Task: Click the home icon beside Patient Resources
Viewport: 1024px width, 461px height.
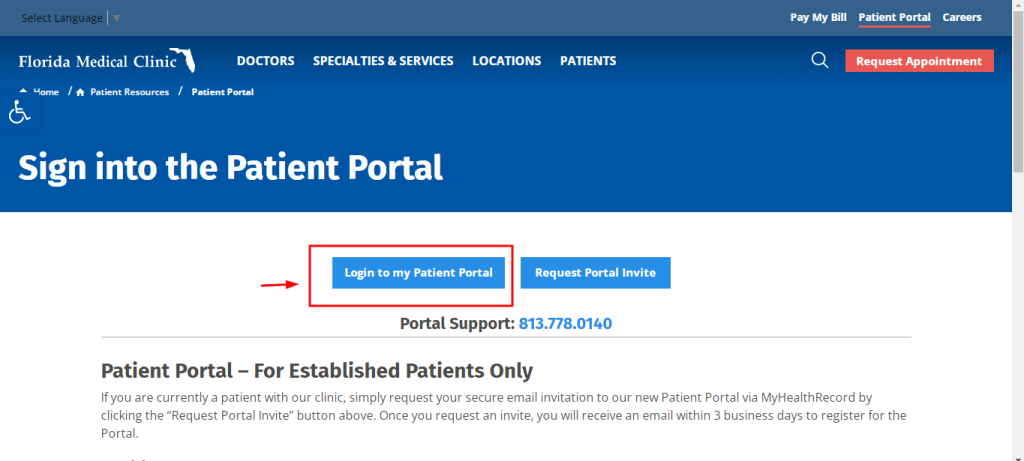Action: [x=80, y=92]
